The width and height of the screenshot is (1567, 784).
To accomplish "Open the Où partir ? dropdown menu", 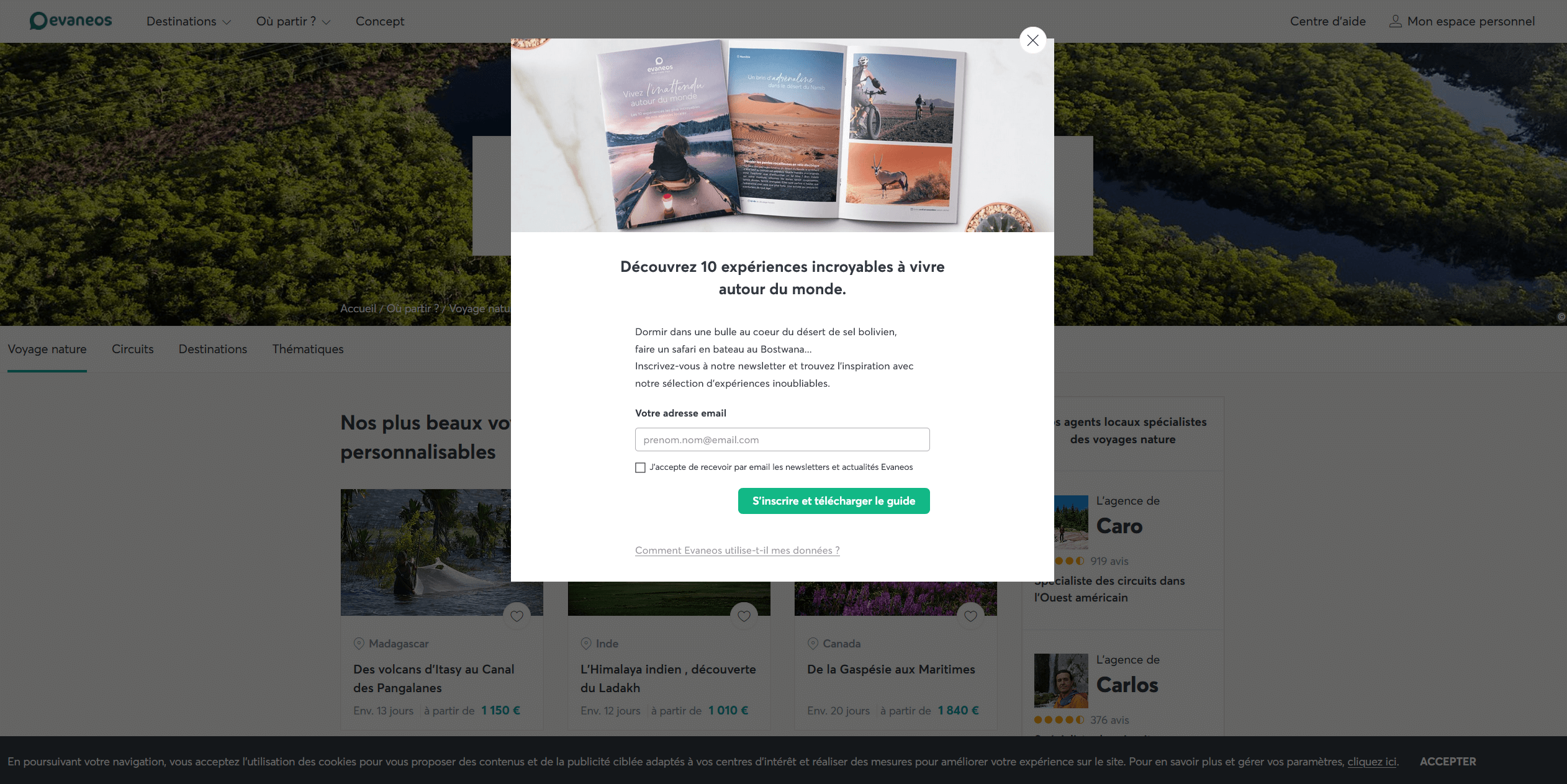I will pyautogui.click(x=293, y=21).
